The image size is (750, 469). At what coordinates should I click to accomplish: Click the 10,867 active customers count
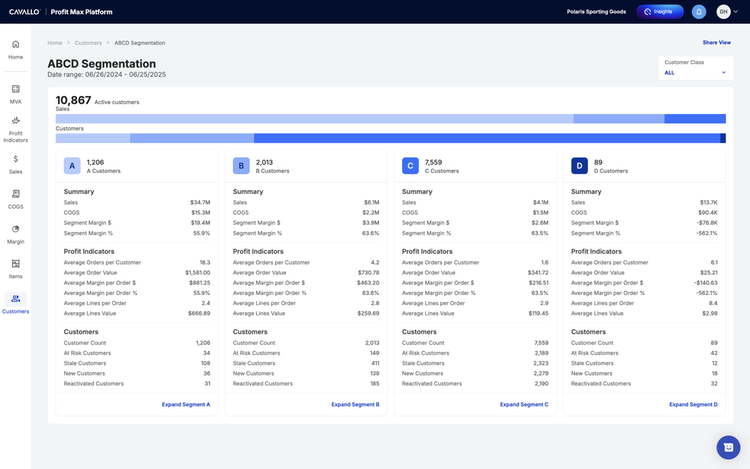(x=73, y=100)
